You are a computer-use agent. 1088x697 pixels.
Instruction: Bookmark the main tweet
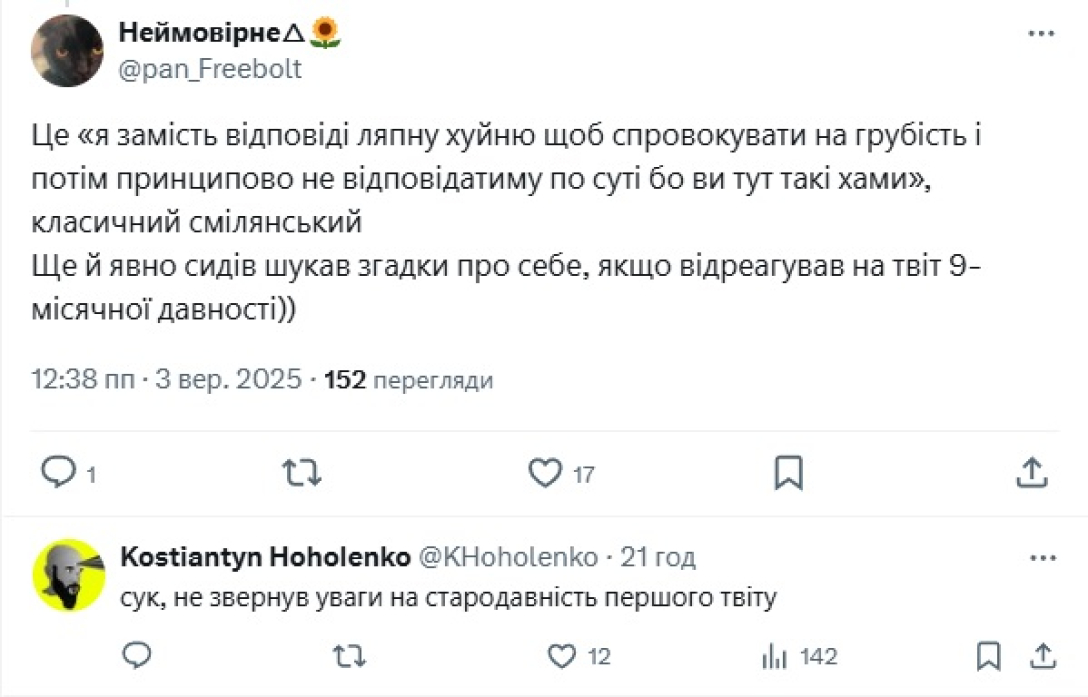(789, 472)
